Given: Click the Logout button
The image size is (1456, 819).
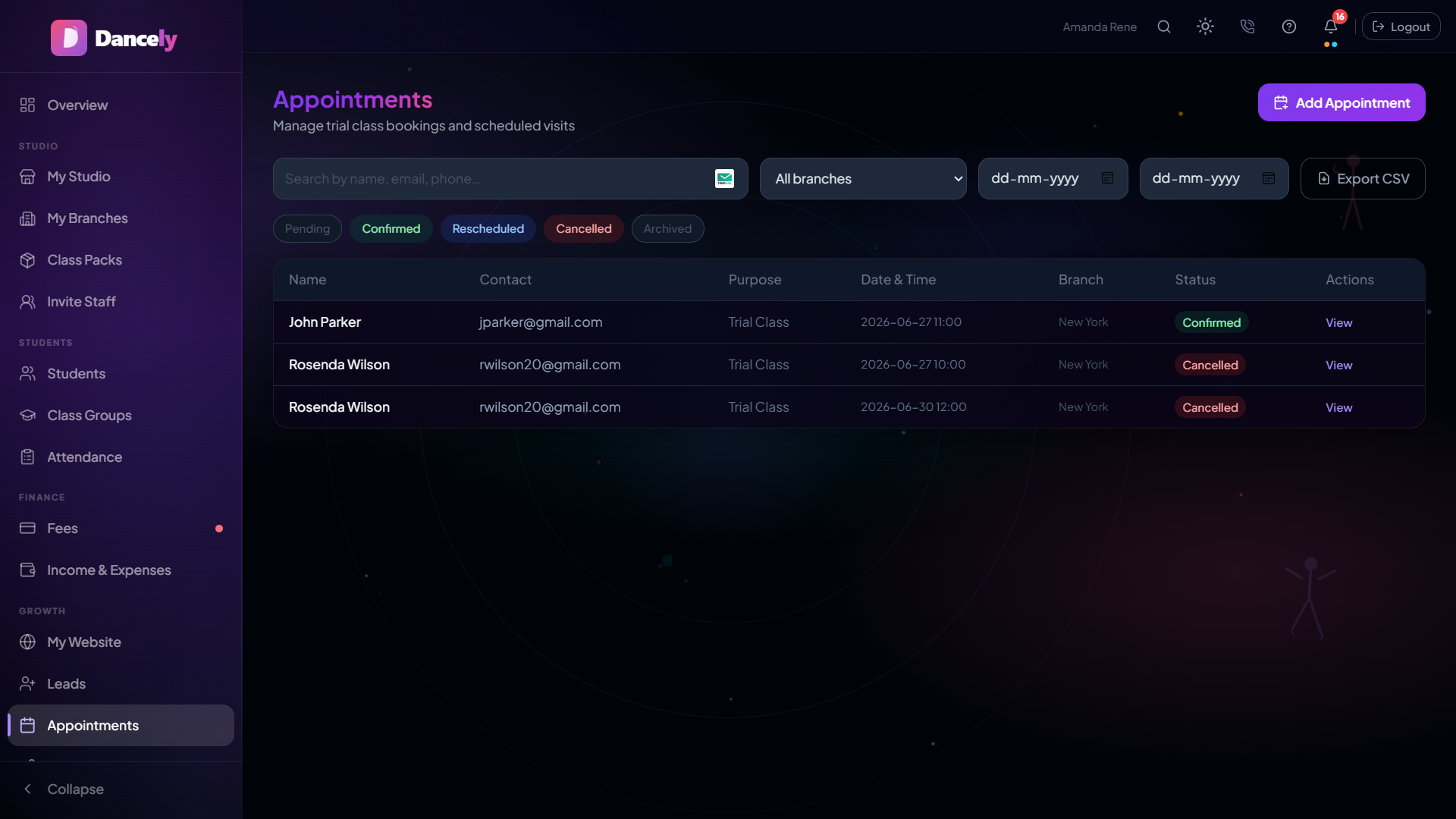Looking at the screenshot, I should click(x=1401, y=27).
